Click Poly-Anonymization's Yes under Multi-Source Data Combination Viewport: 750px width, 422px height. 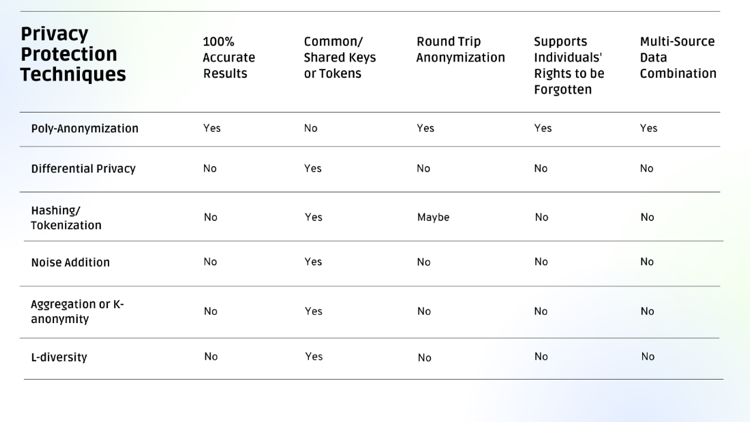point(649,129)
